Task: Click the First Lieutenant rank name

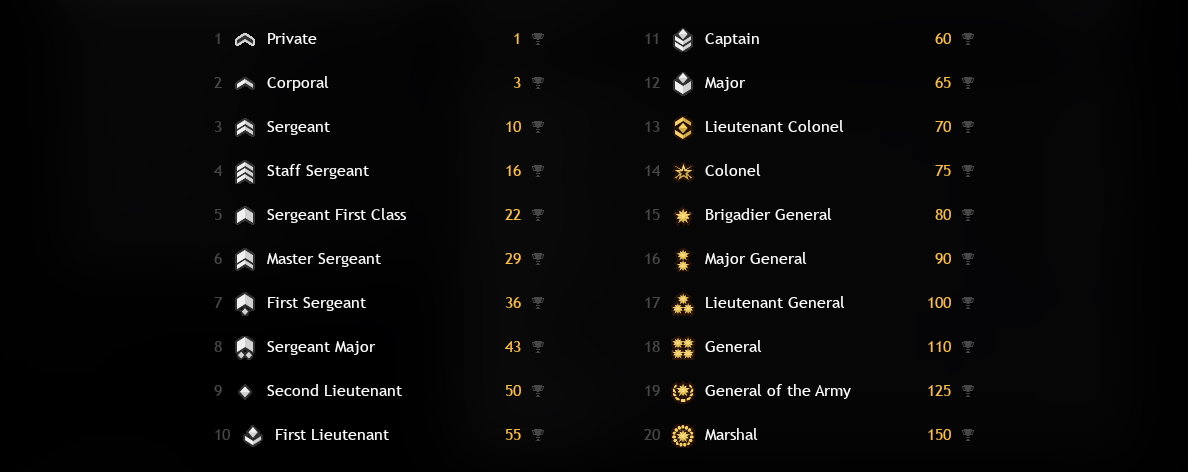Action: point(332,435)
